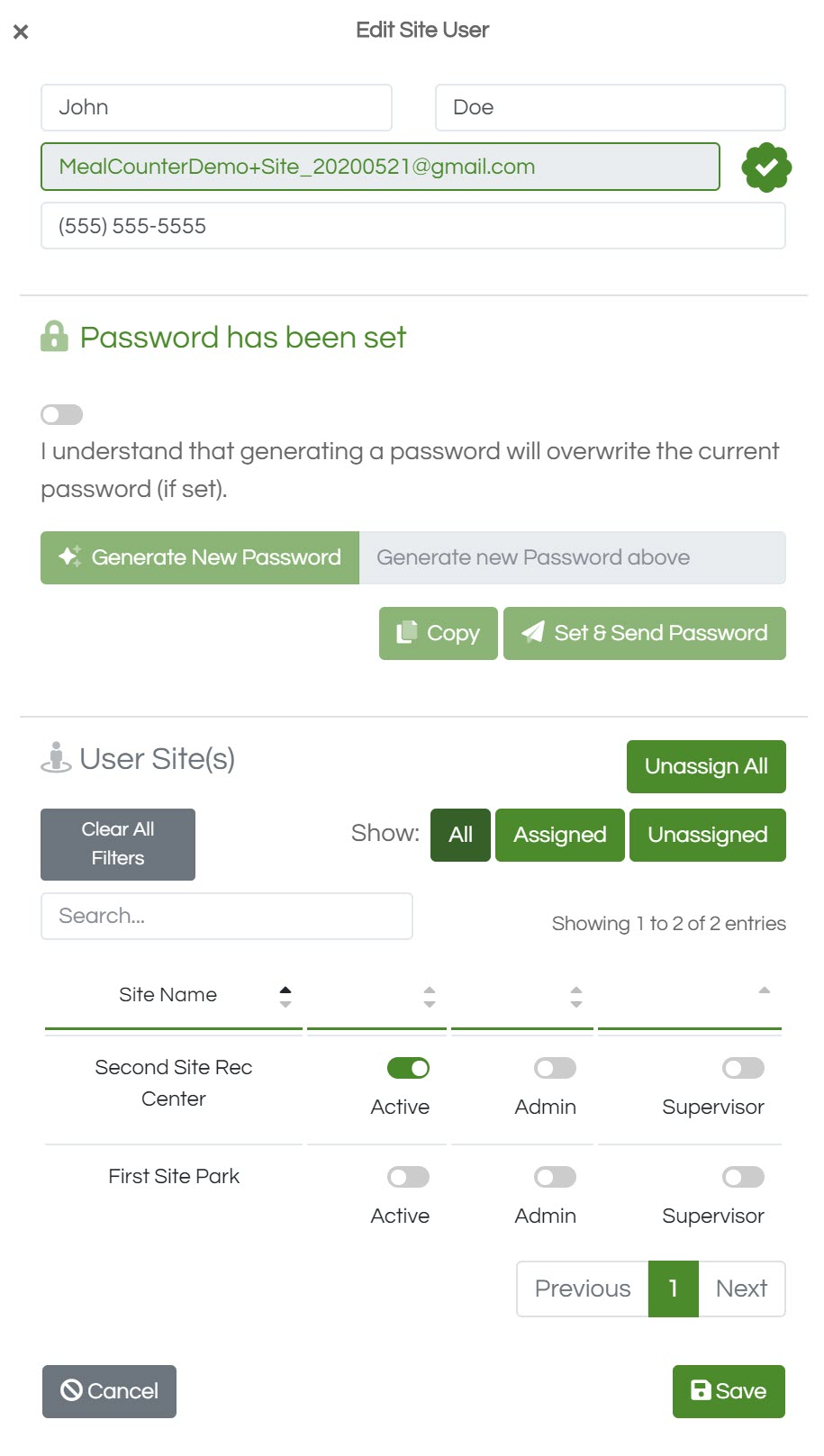
Task: Focus the site Search field
Action: tap(227, 916)
